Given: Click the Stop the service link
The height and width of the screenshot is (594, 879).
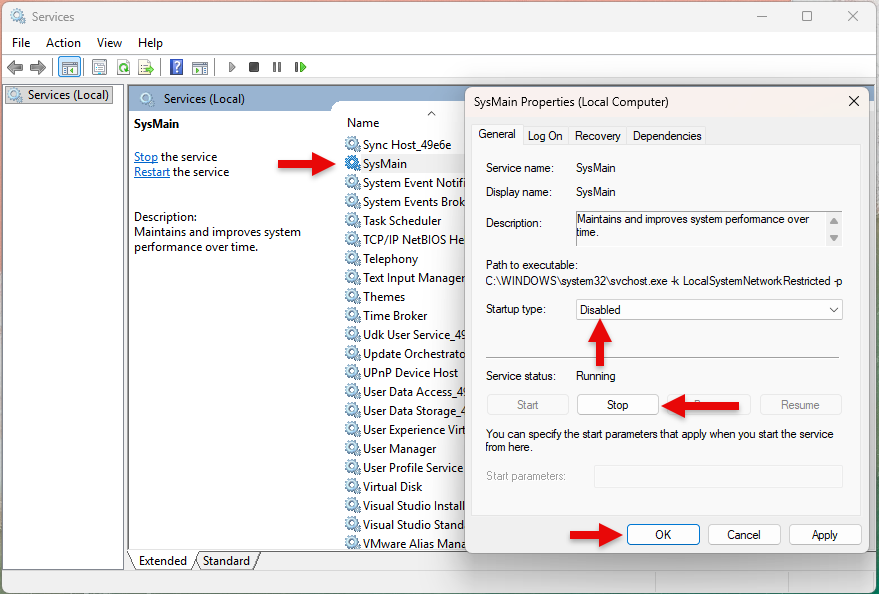Looking at the screenshot, I should coord(146,157).
